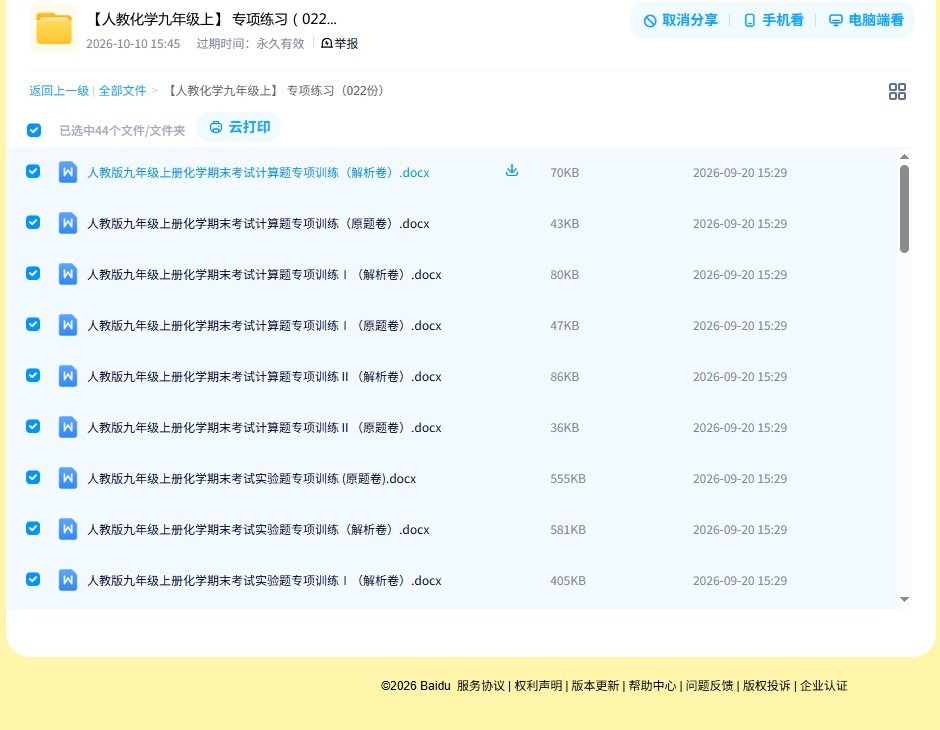Uncheck 实验题专项训练Ⅰ（解析卷）checkbox
The height and width of the screenshot is (730, 940).
[33, 579]
